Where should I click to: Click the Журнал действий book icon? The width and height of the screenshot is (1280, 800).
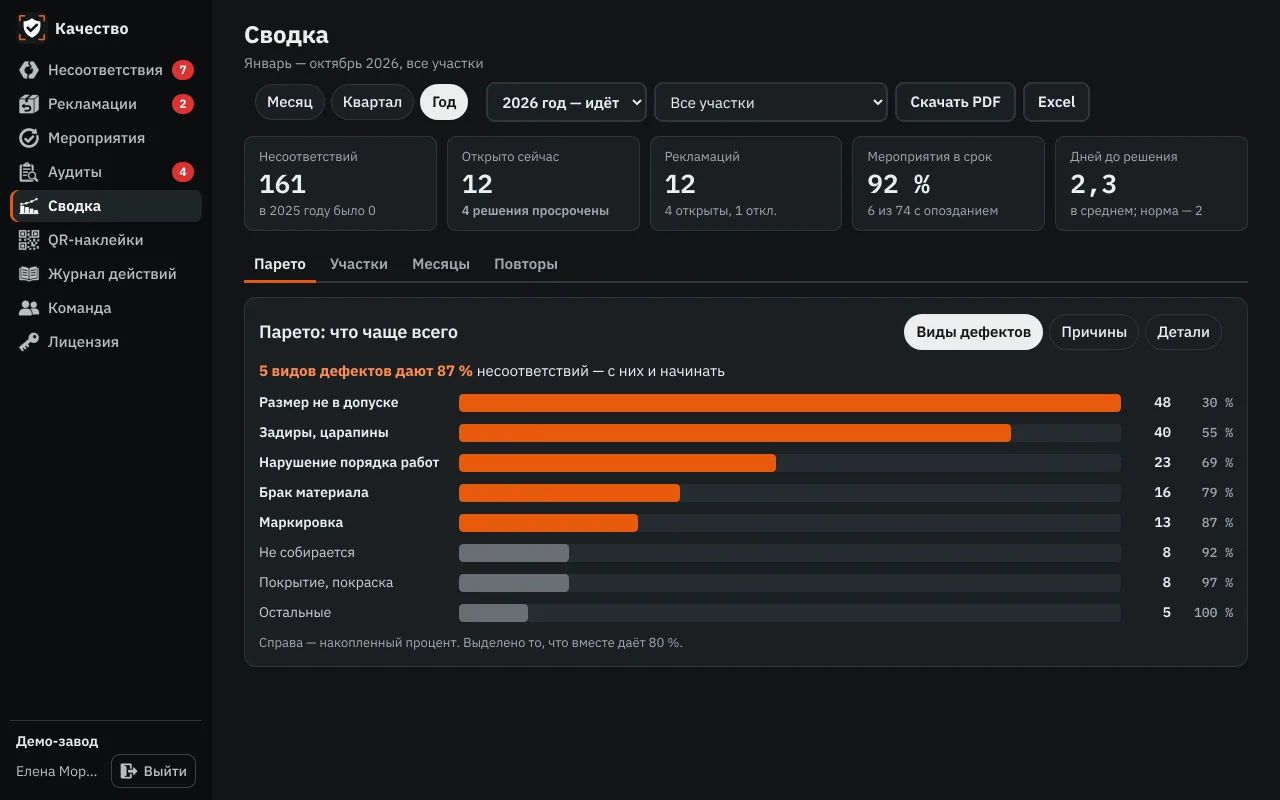click(x=29, y=274)
